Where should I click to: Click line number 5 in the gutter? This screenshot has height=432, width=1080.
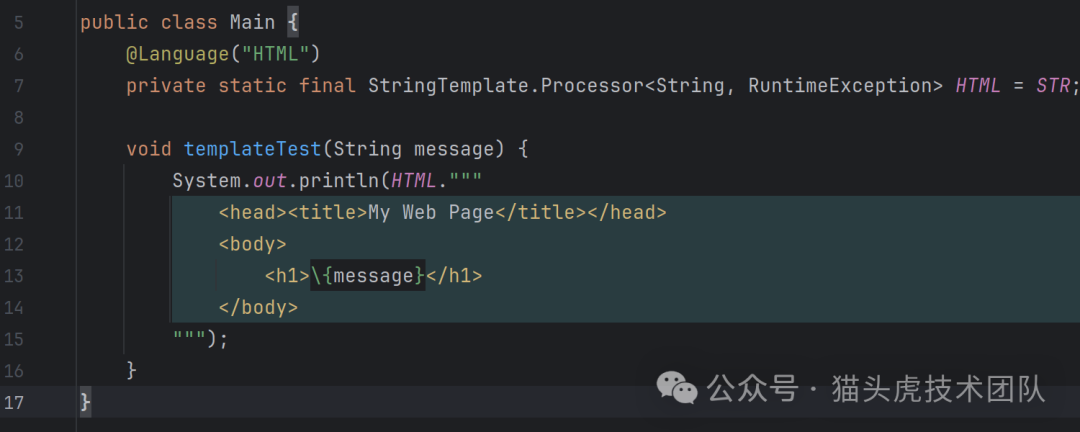tap(18, 22)
